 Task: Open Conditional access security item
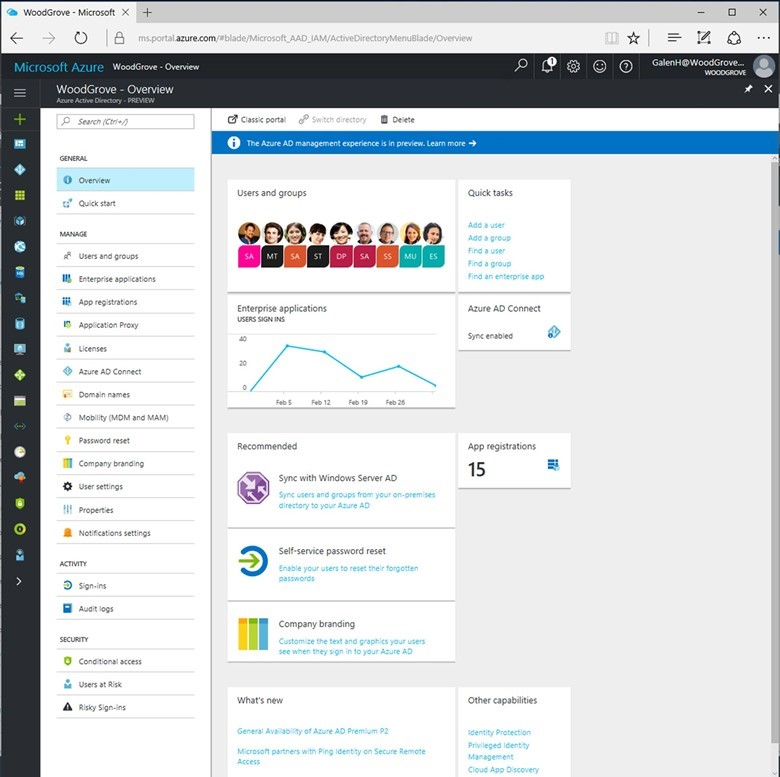point(125,661)
